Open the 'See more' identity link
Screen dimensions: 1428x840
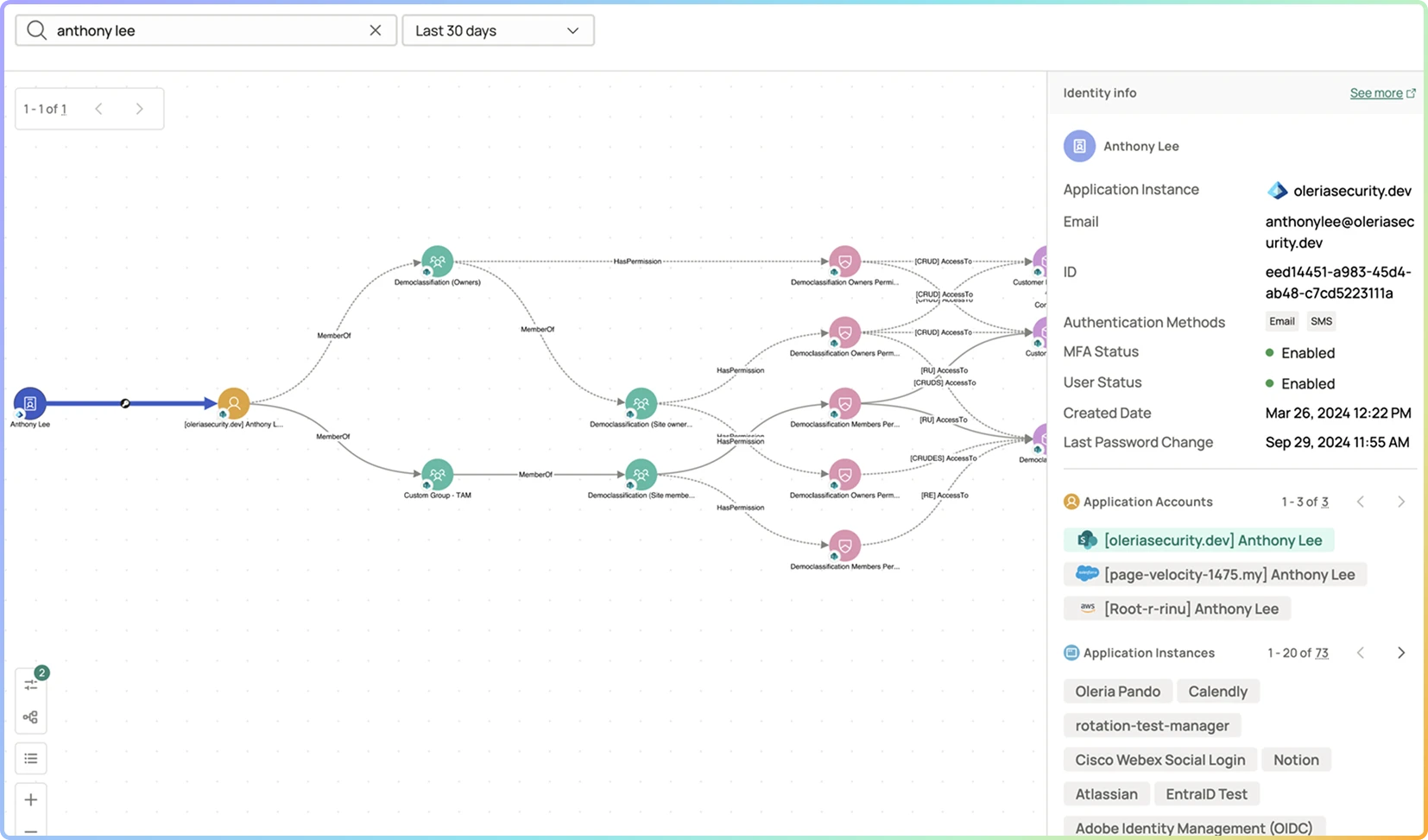[1382, 93]
